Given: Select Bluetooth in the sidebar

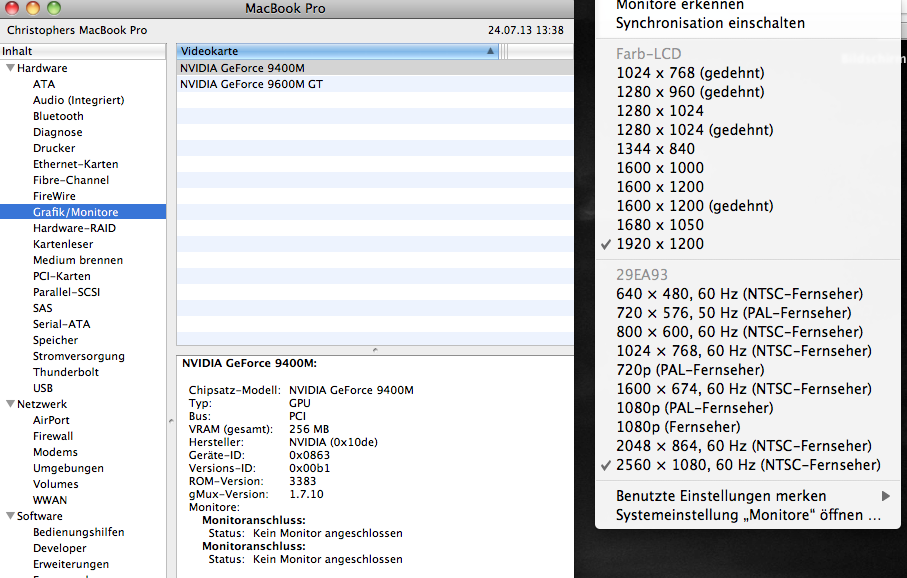Looking at the screenshot, I should click(x=58, y=116).
